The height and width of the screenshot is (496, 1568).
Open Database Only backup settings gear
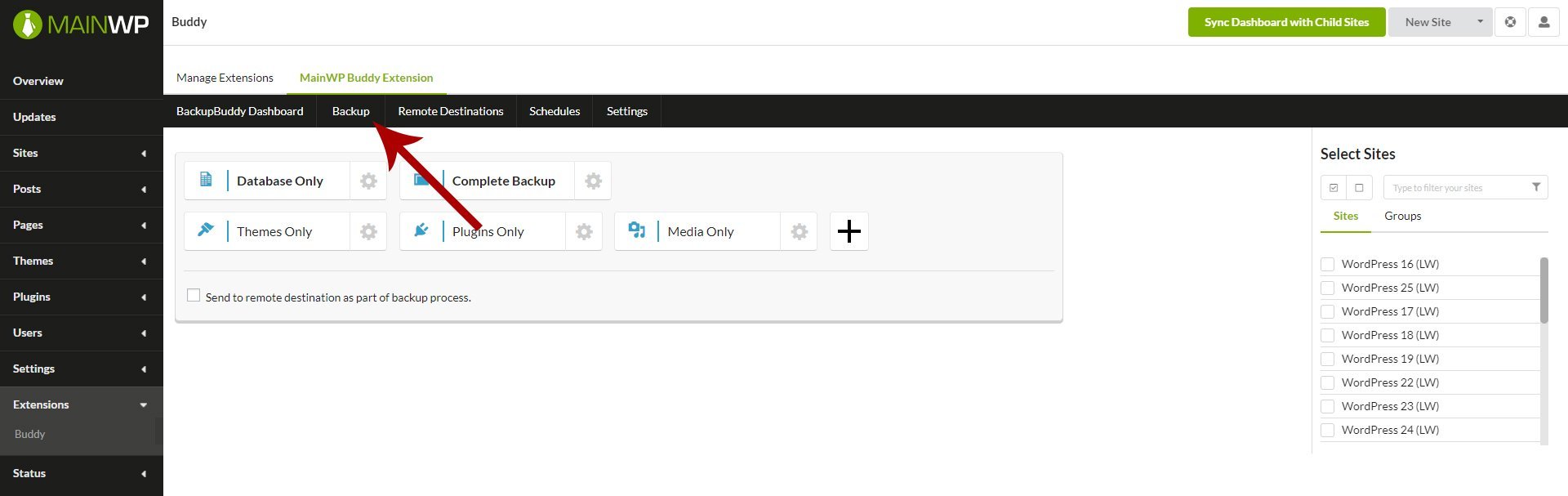368,181
